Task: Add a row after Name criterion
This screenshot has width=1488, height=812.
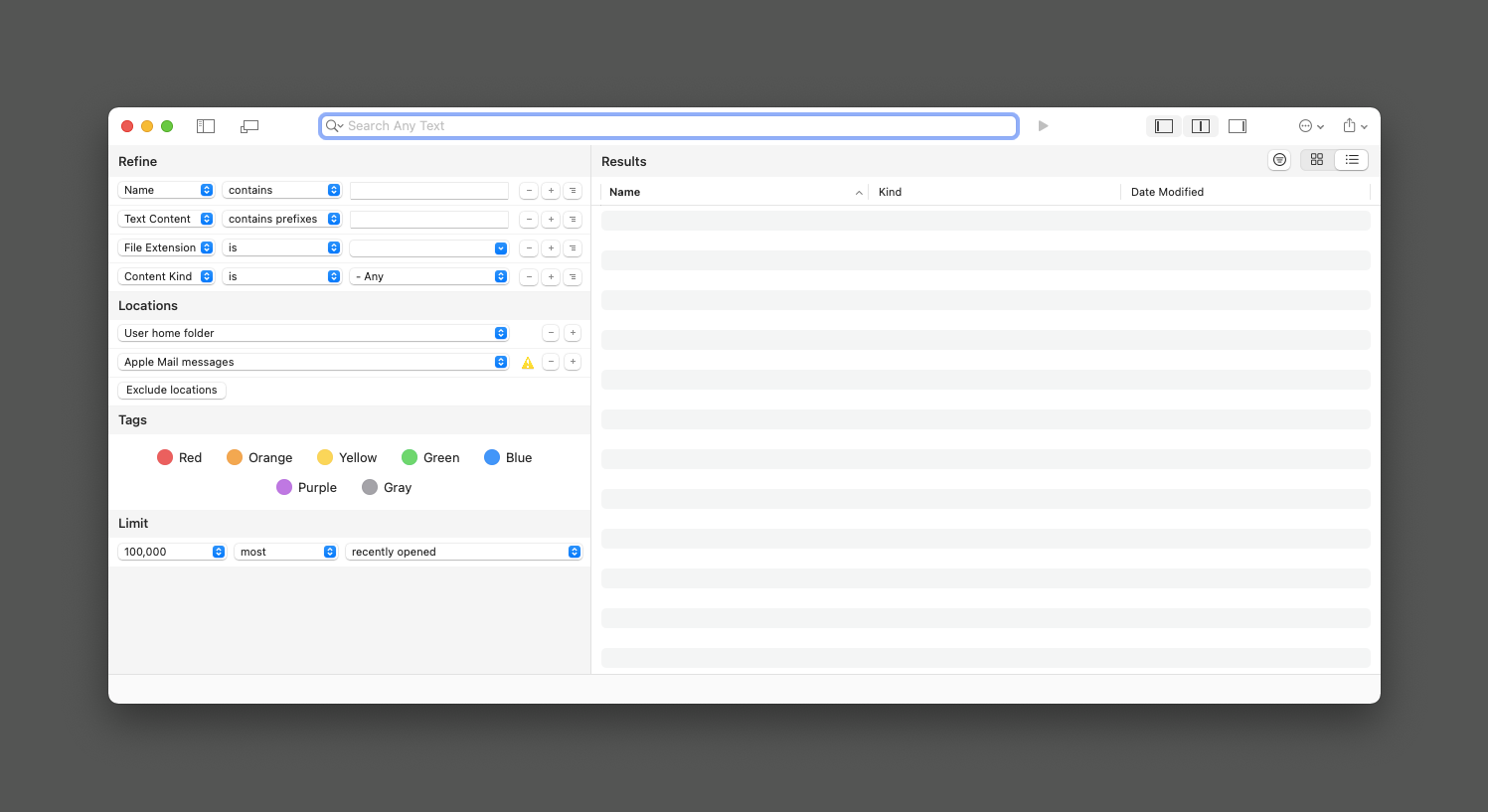Action: (551, 190)
